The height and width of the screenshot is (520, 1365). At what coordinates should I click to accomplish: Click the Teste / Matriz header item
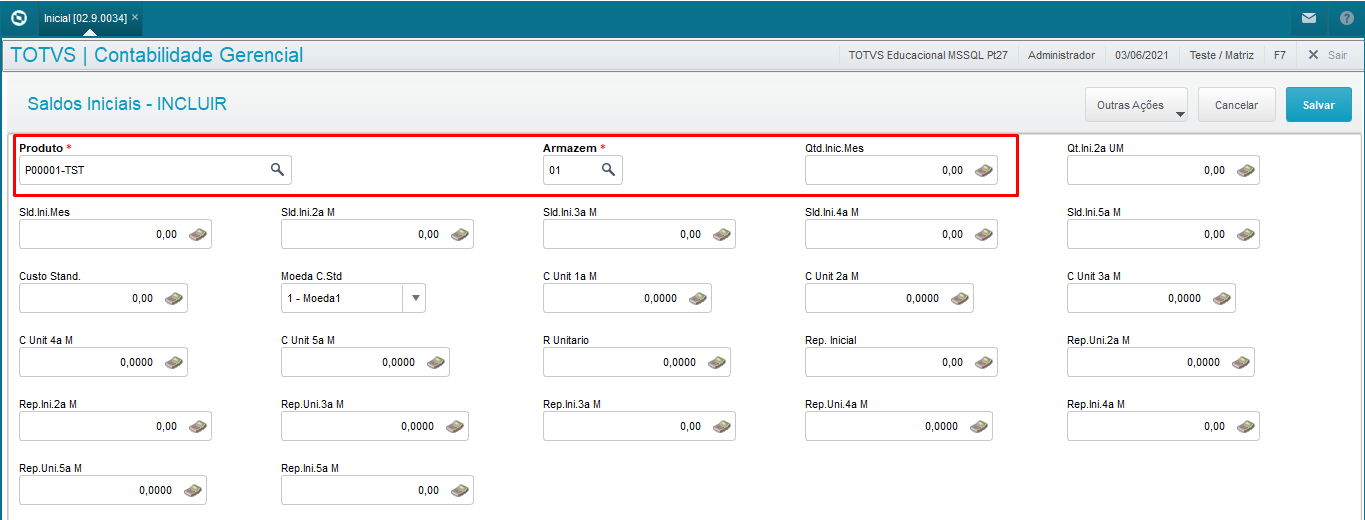tap(1222, 55)
